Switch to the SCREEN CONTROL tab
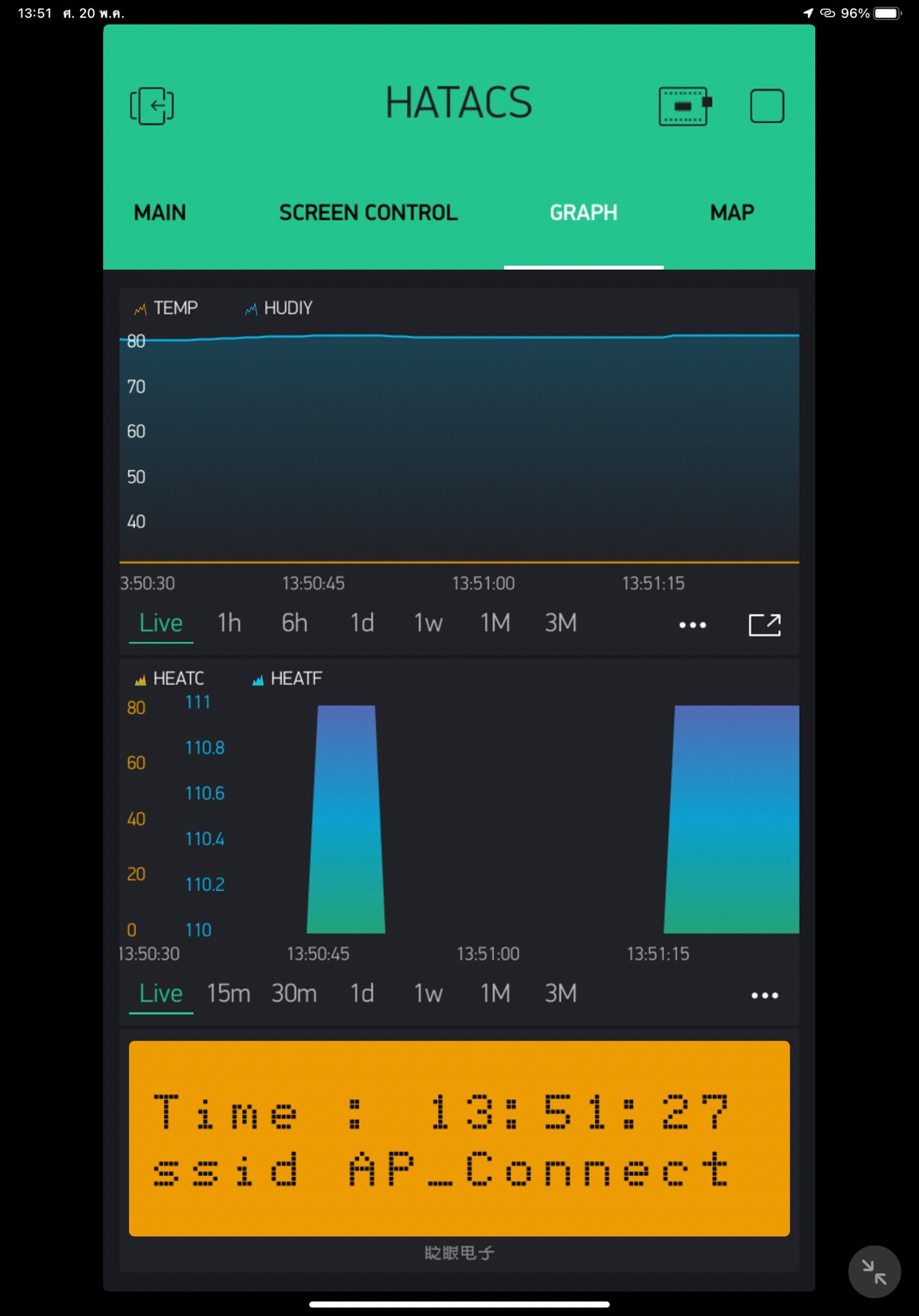This screenshot has height=1316, width=919. (368, 213)
